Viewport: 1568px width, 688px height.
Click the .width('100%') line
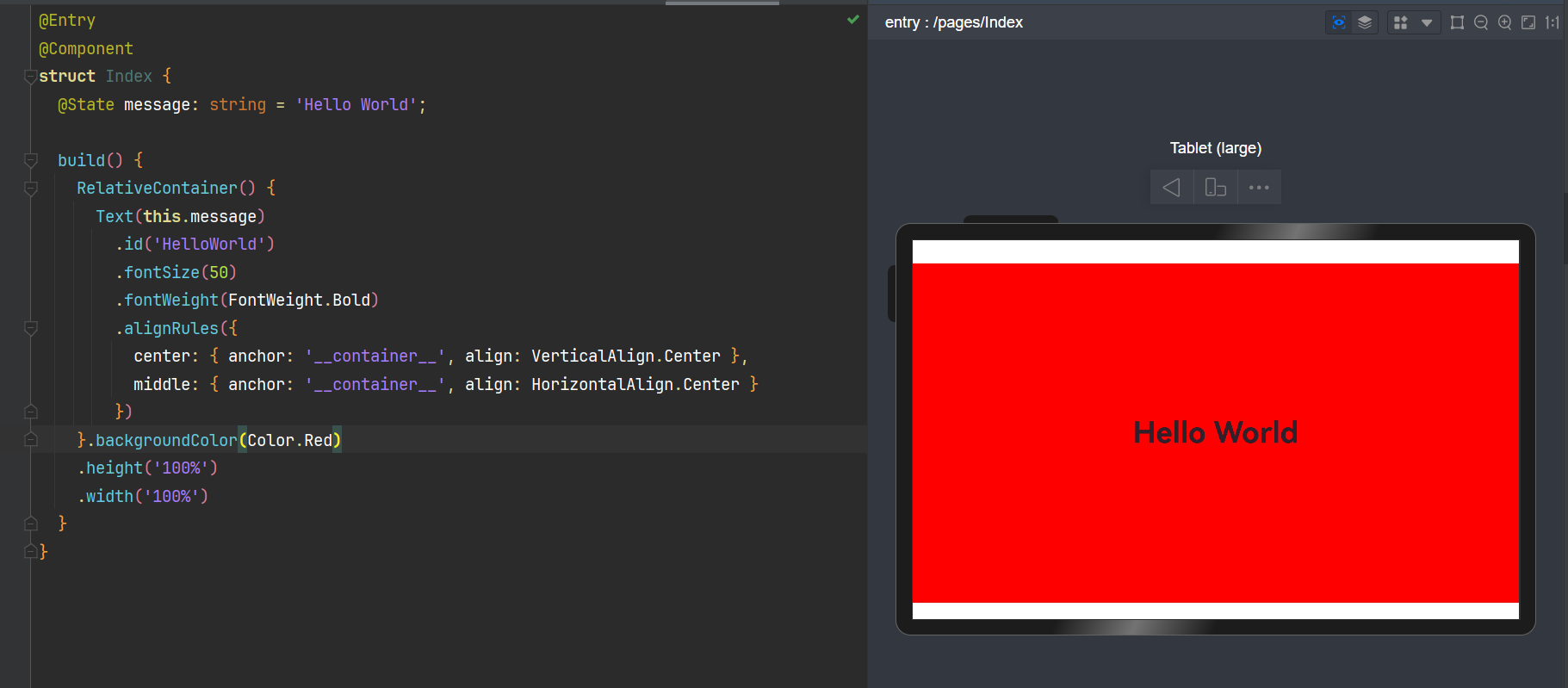[x=143, y=496]
